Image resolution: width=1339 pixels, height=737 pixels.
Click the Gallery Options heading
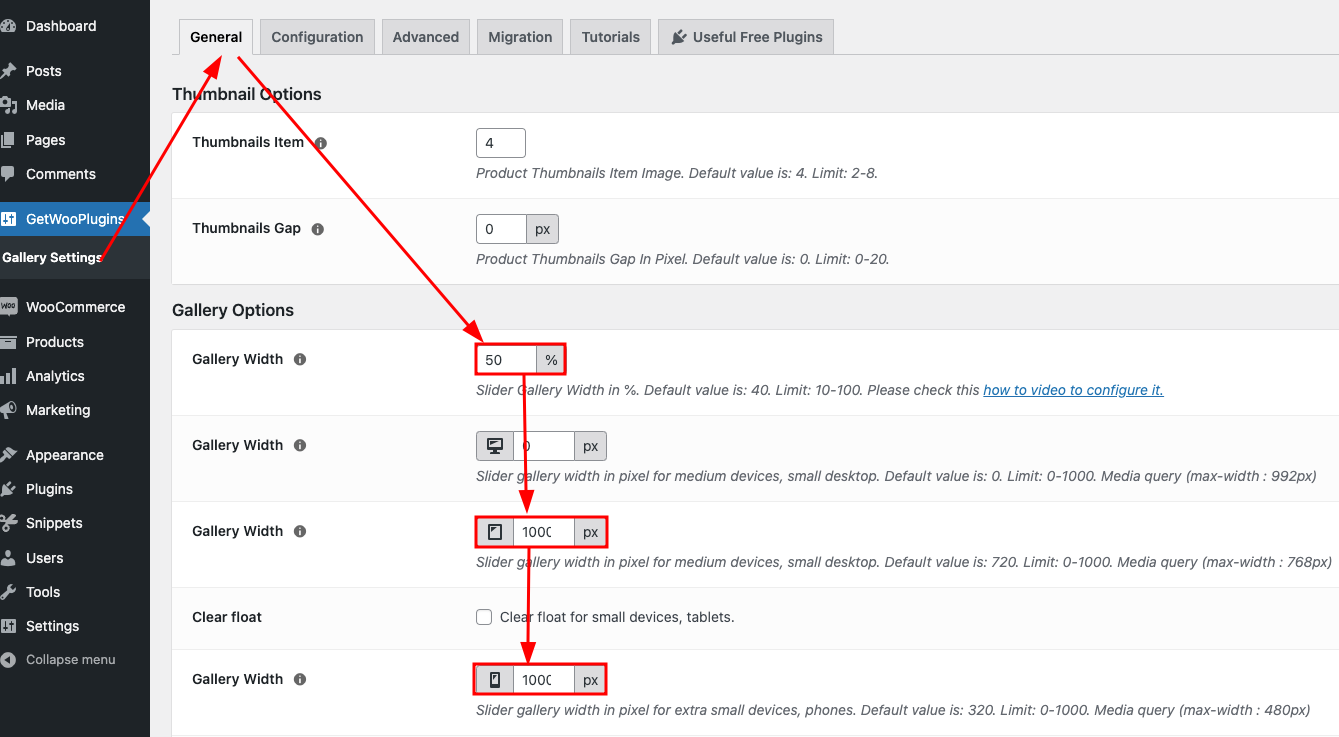click(x=233, y=310)
